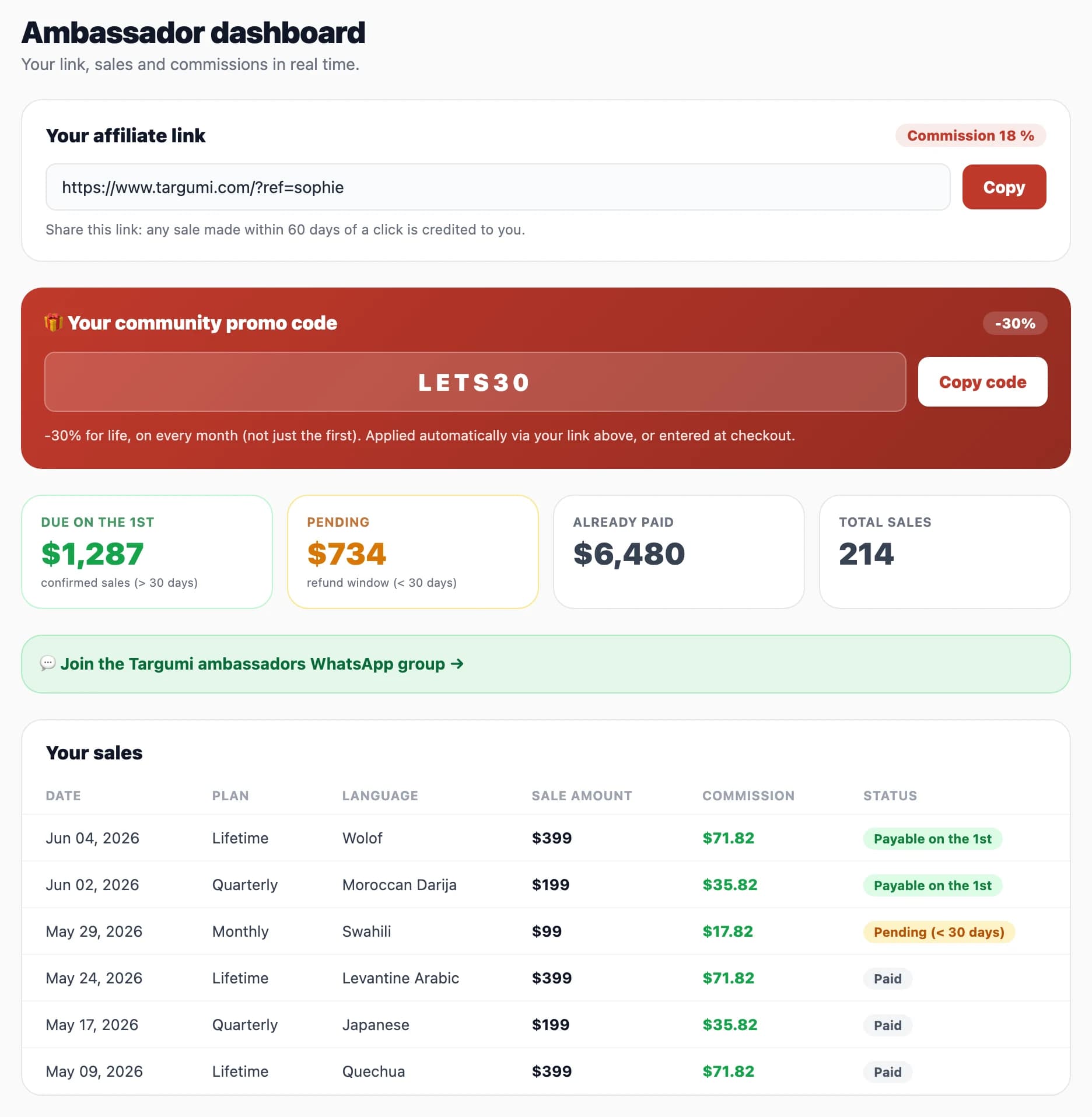
Task: Click the Paid badge in Quechua row
Action: coord(888,1072)
